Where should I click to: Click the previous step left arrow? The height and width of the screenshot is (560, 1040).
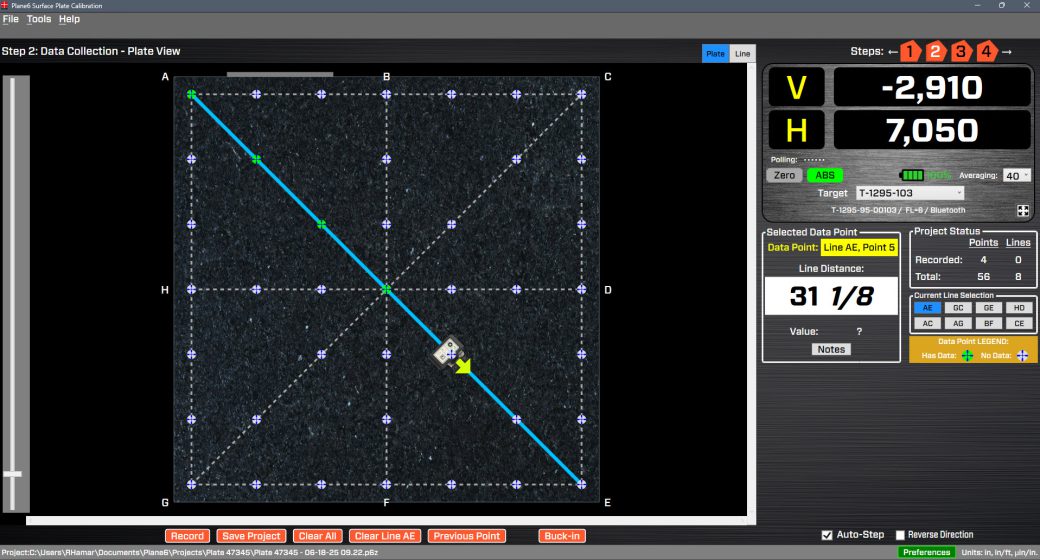click(892, 51)
